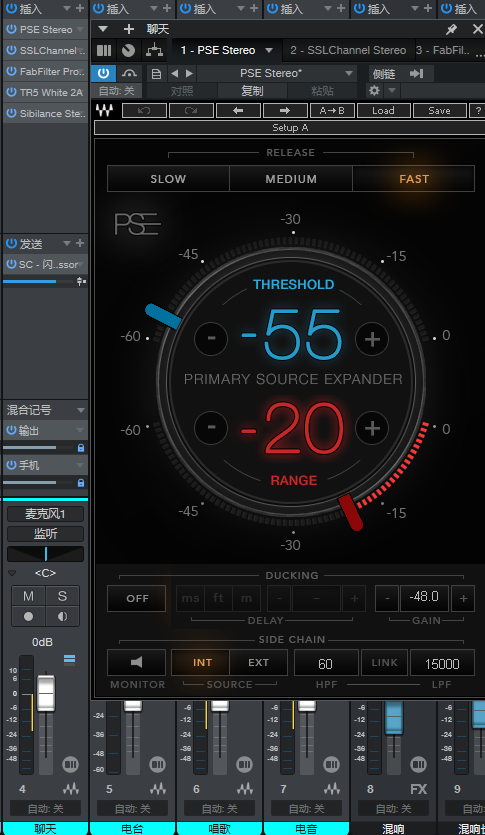Set release to SLOW
The width and height of the screenshot is (485, 835).
(x=168, y=179)
